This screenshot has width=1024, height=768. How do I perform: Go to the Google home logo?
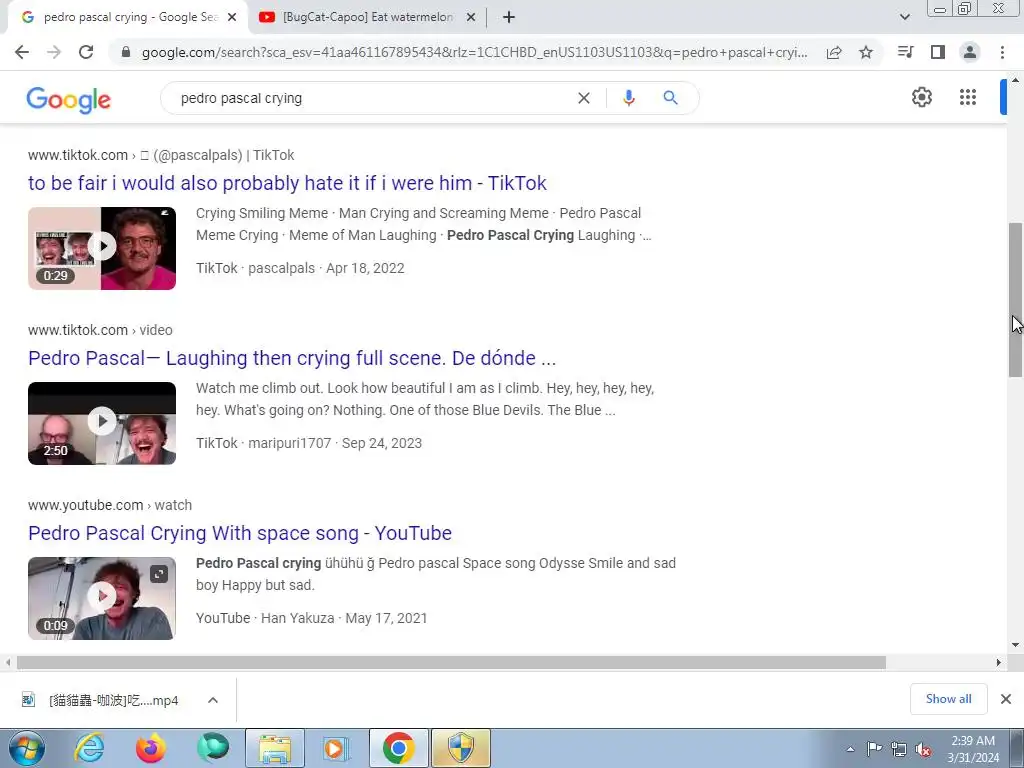click(69, 100)
